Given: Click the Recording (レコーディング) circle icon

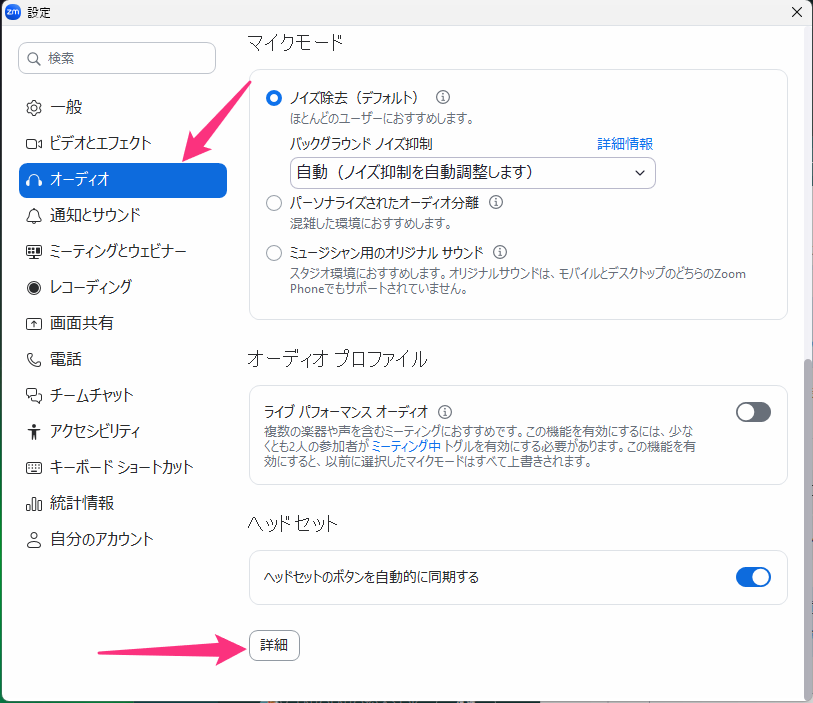Looking at the screenshot, I should pos(34,287).
